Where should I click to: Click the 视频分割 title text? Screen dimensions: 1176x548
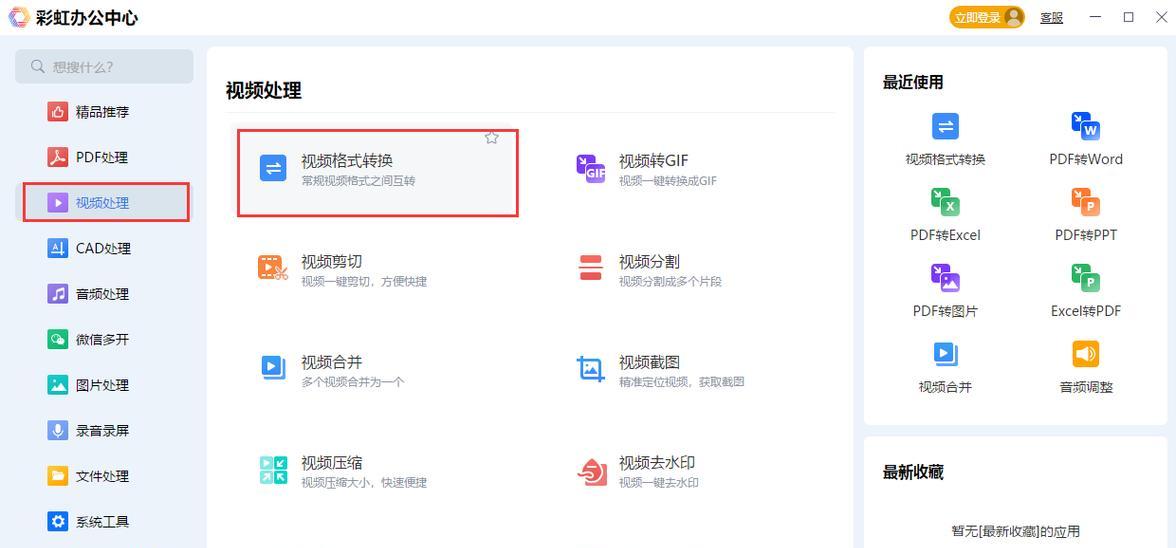click(649, 262)
